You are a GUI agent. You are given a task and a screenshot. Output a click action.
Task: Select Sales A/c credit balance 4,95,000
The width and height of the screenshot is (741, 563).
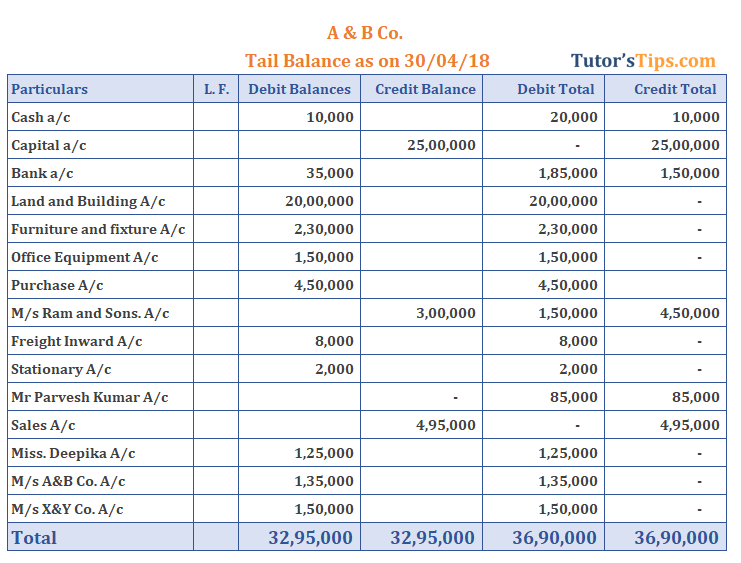[446, 425]
